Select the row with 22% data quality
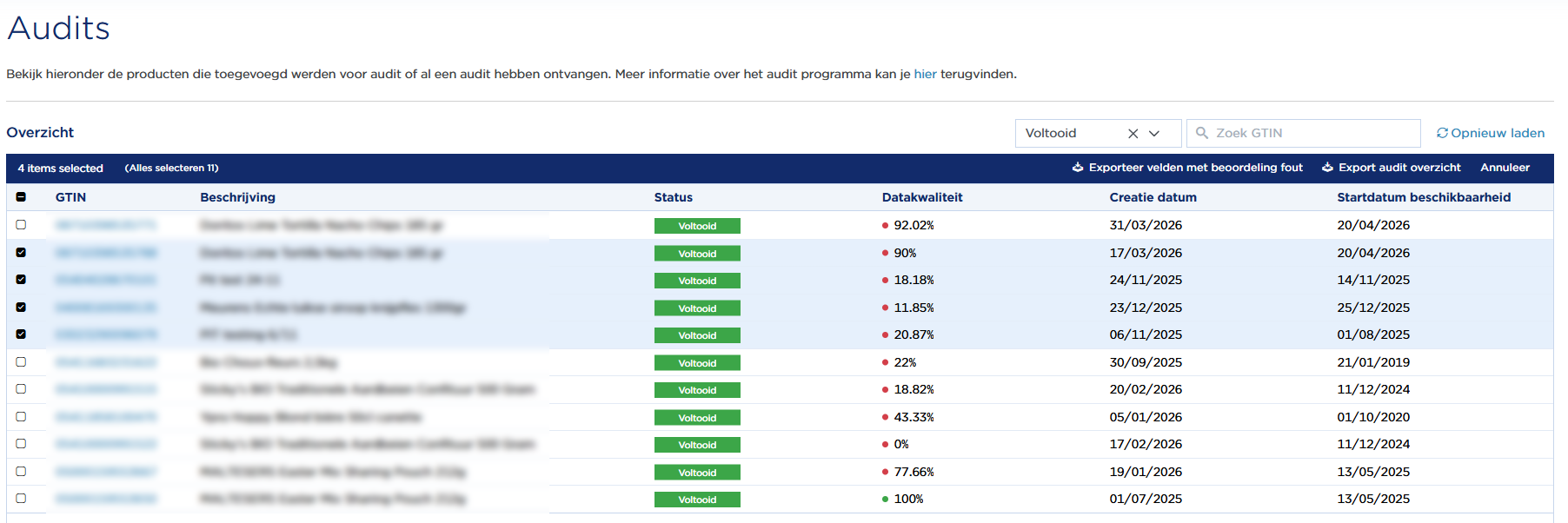The width and height of the screenshot is (1568, 523). 21,362
